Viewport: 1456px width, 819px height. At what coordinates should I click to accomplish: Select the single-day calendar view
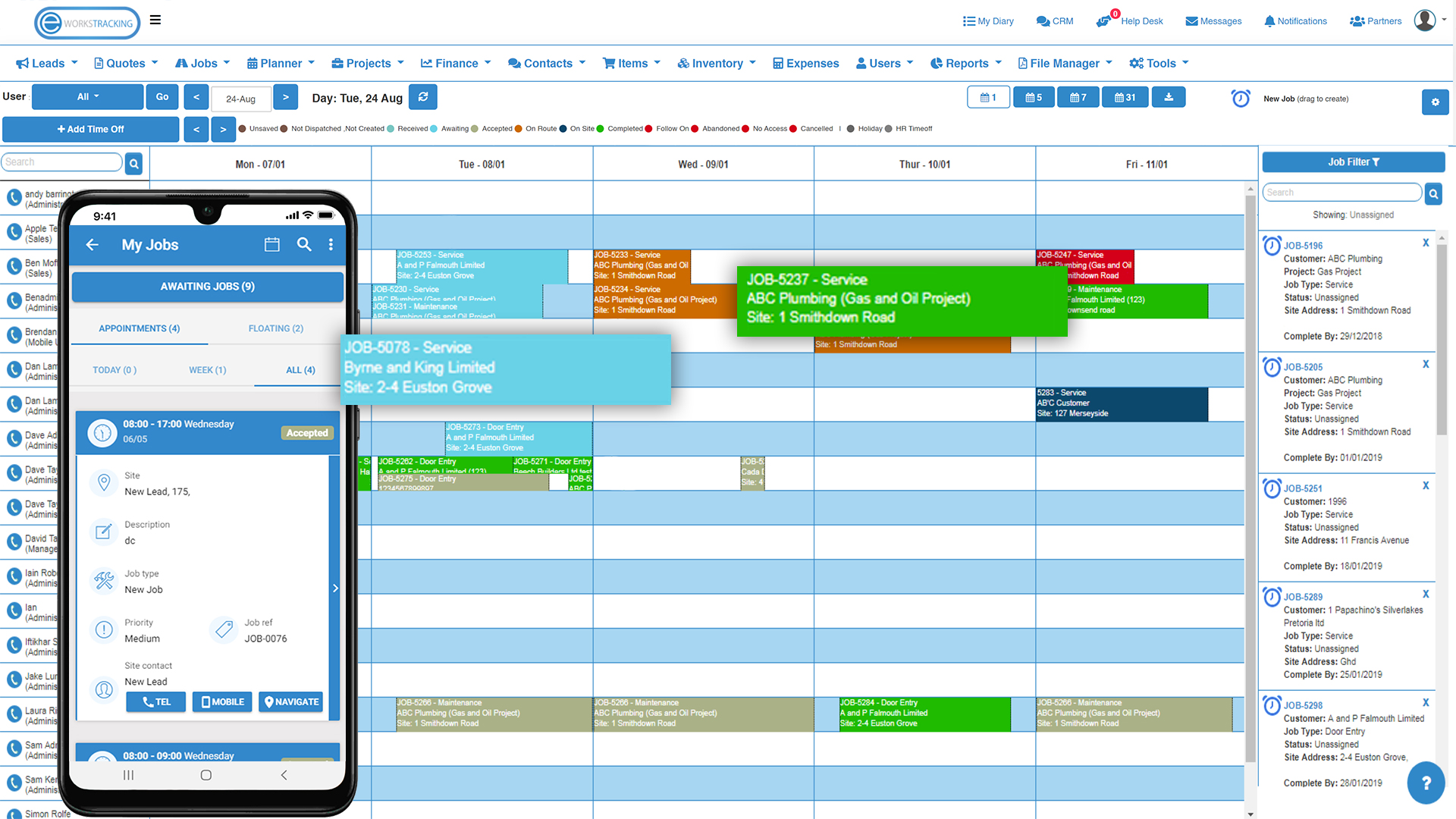click(988, 97)
